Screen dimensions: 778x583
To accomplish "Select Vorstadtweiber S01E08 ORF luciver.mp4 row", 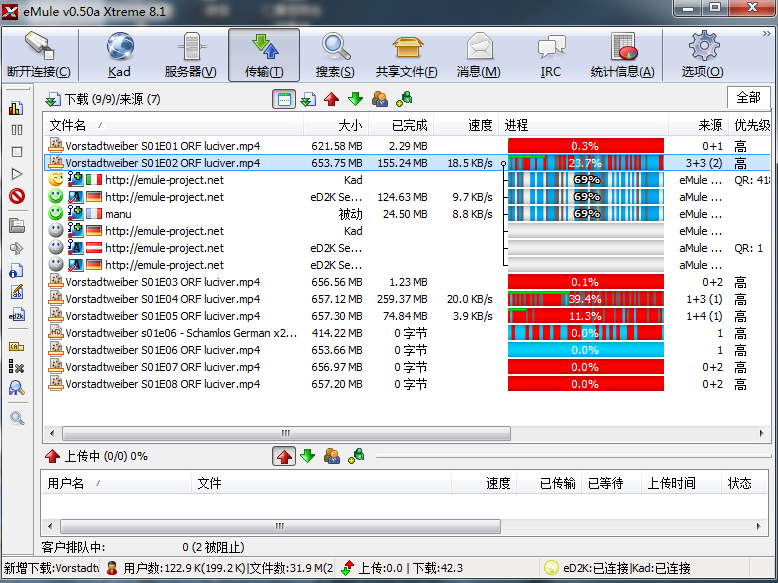I will (x=407, y=384).
